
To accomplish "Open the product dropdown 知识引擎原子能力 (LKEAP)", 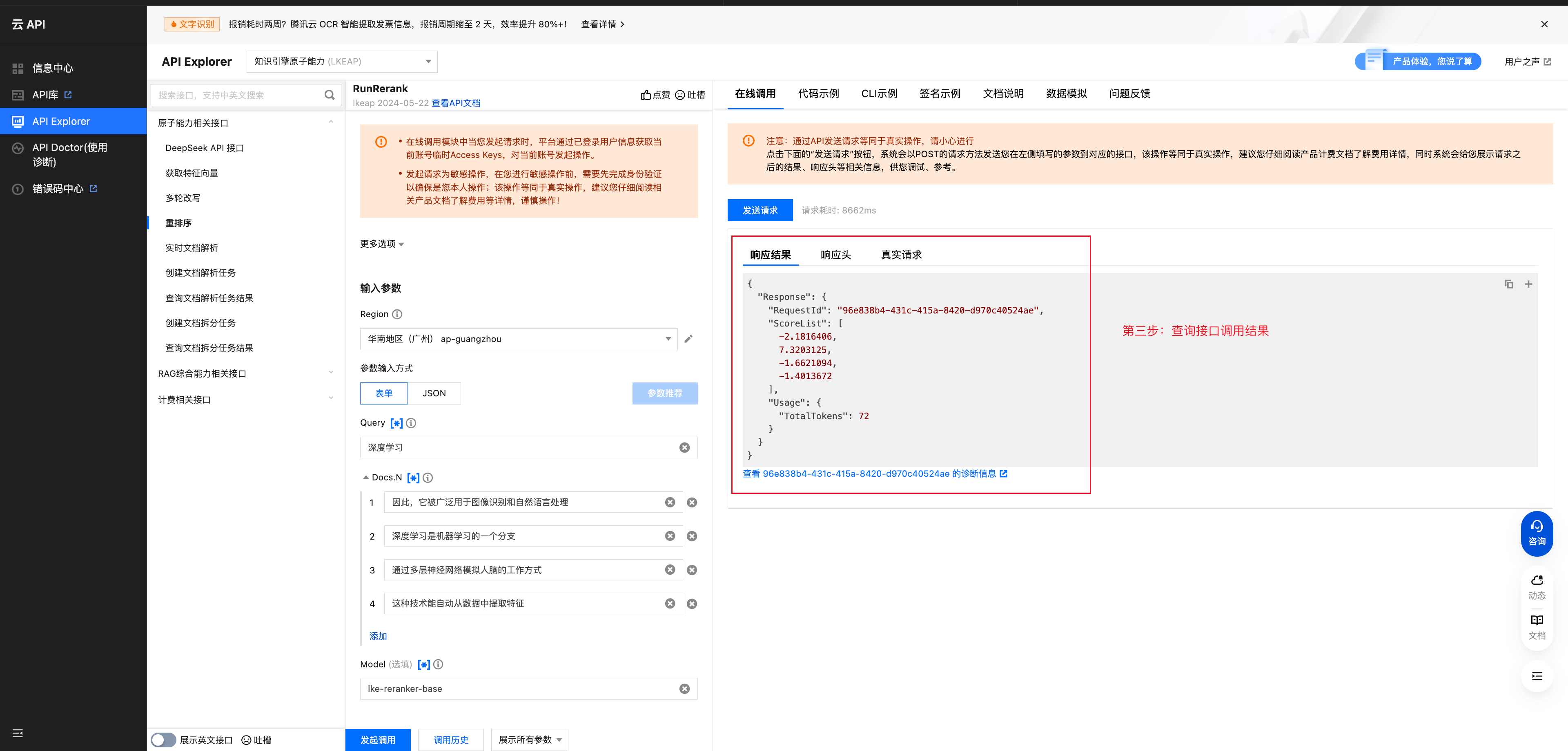I will [342, 62].
